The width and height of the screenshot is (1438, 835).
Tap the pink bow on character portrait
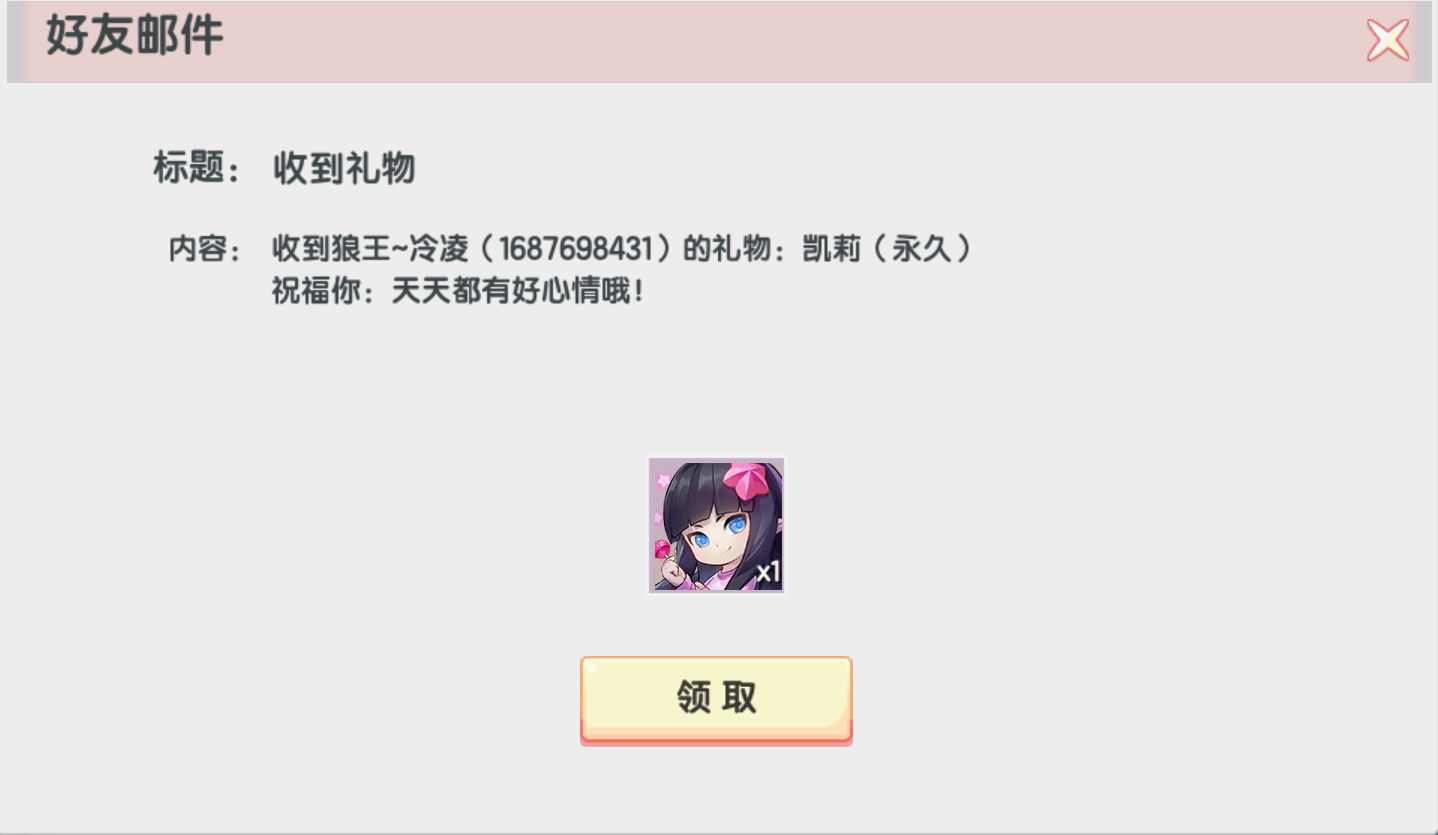click(x=744, y=480)
